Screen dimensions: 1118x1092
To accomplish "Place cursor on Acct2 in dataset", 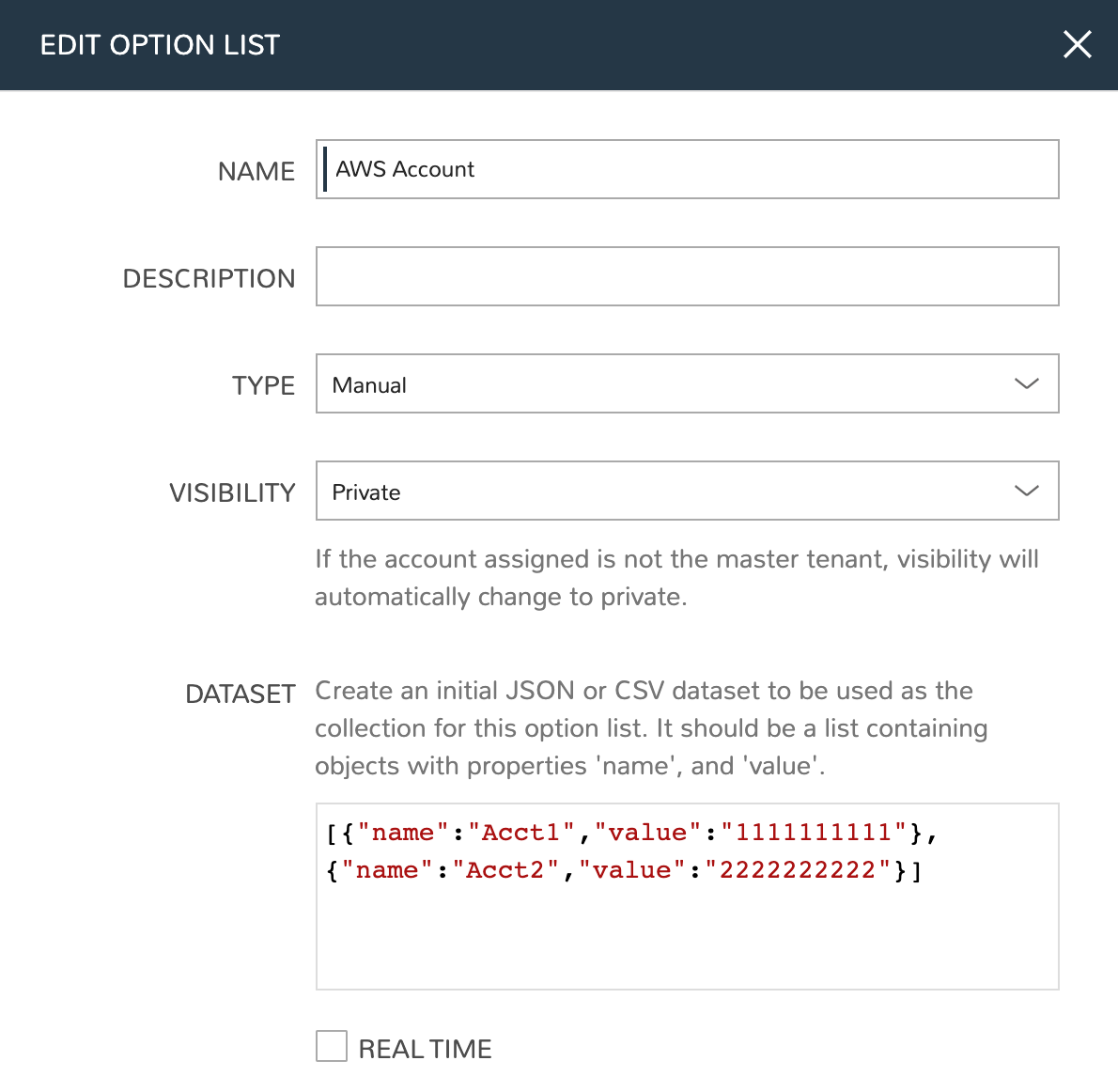I will point(505,870).
